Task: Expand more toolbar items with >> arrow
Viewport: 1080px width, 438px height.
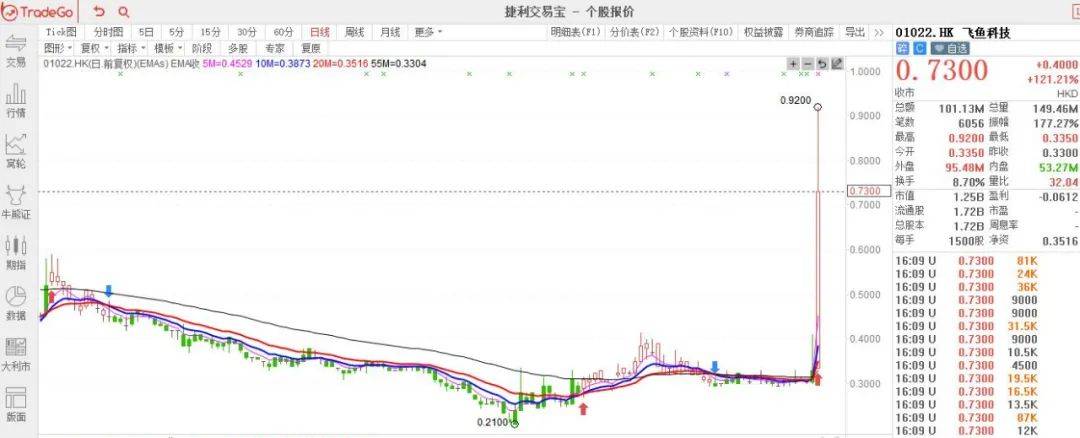Action: tap(878, 32)
